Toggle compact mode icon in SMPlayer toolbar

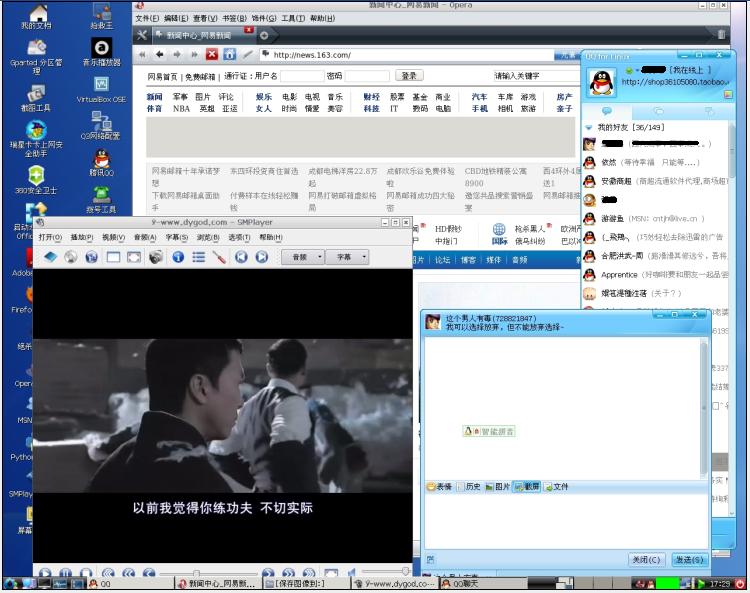pos(113,257)
